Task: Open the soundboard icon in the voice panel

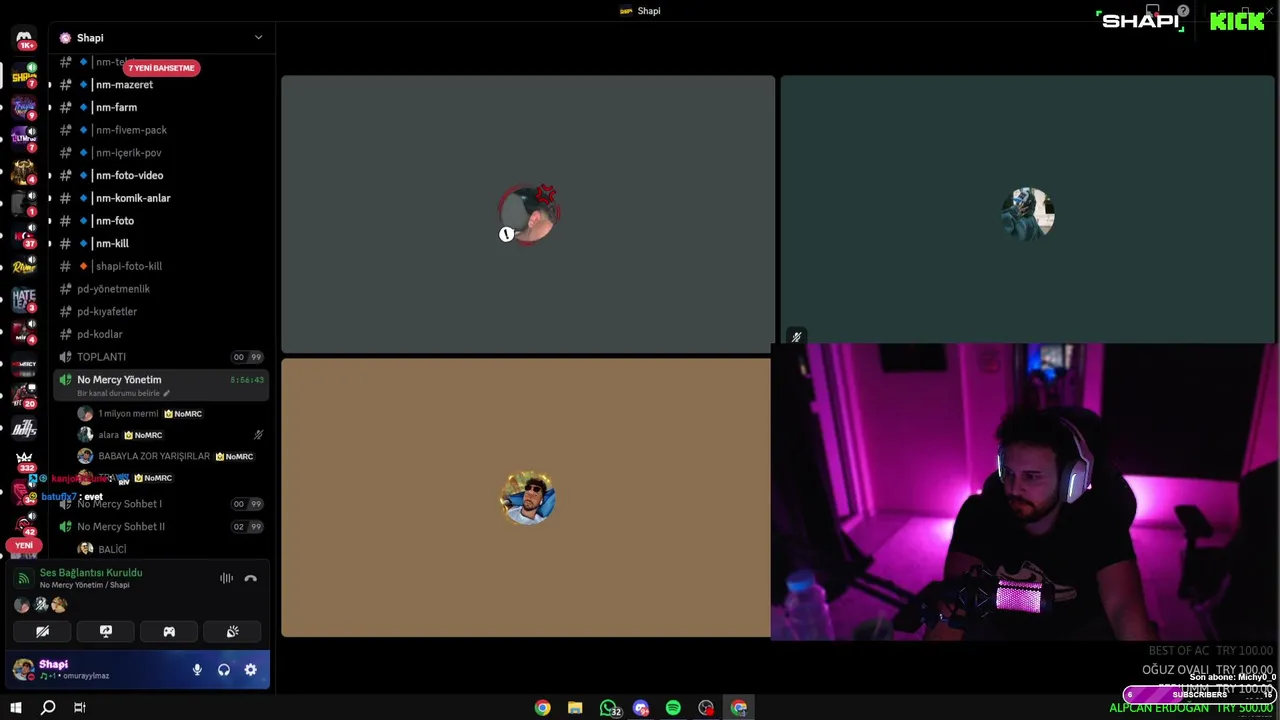Action: (233, 631)
